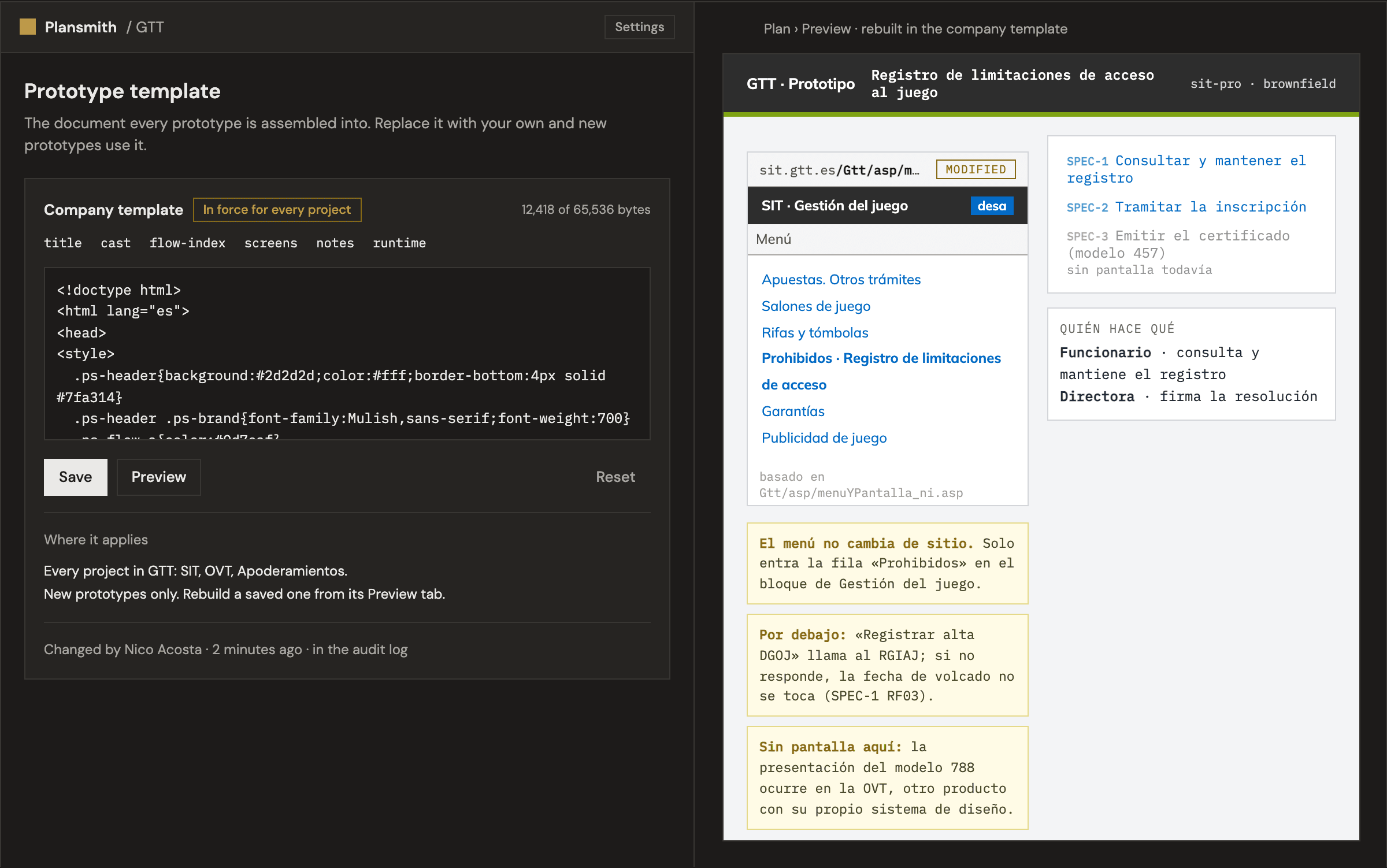Screen dimensions: 1387x868
Task: Click the 'desa' environment badge
Action: pyautogui.click(x=992, y=206)
